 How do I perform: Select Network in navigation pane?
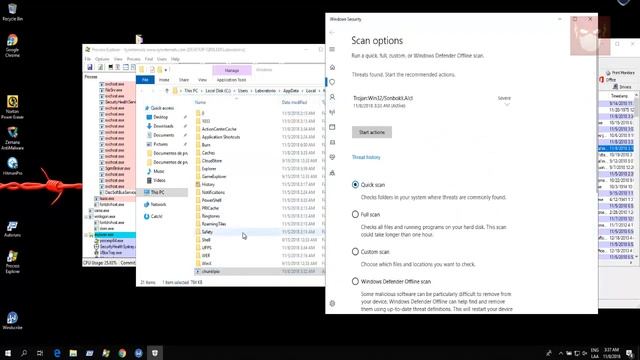[158, 204]
